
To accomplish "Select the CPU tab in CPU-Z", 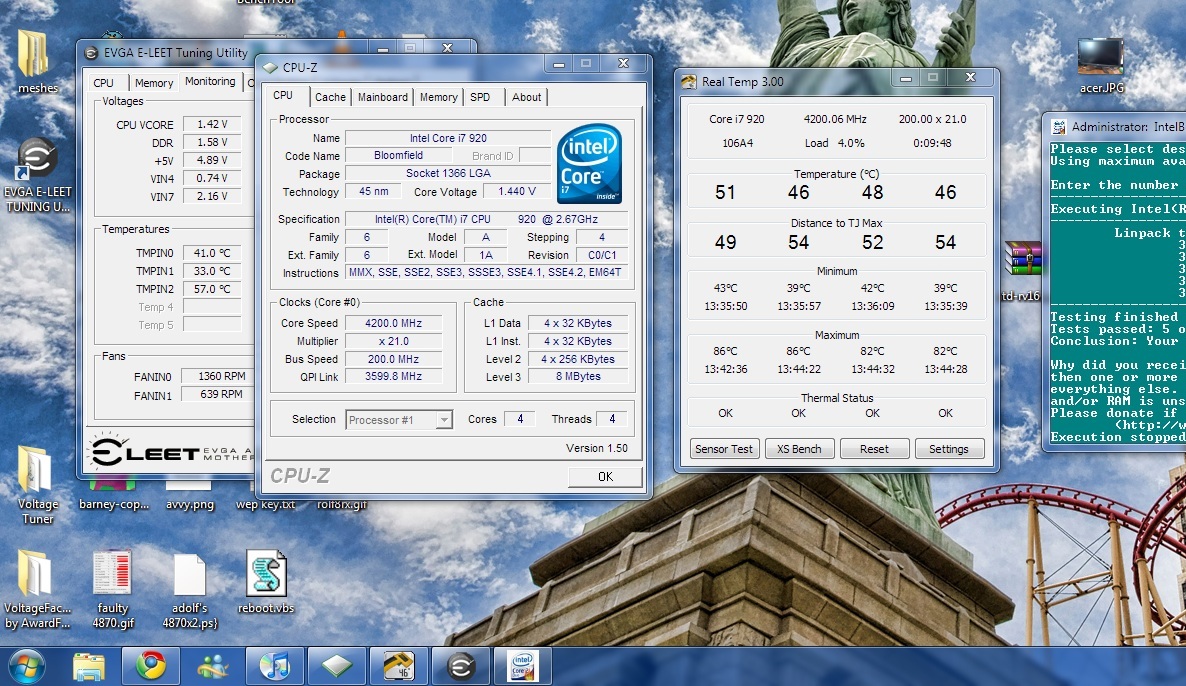I will 283,95.
